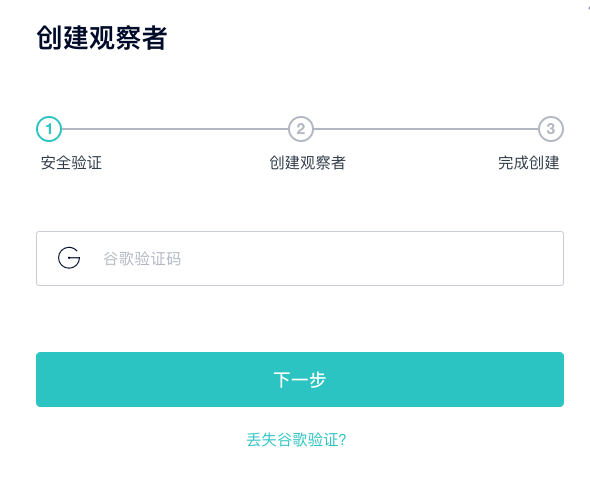Screen dimensions: 590x491
Task: Click the 创建观察者 step label under circle 2
Action: click(x=307, y=163)
